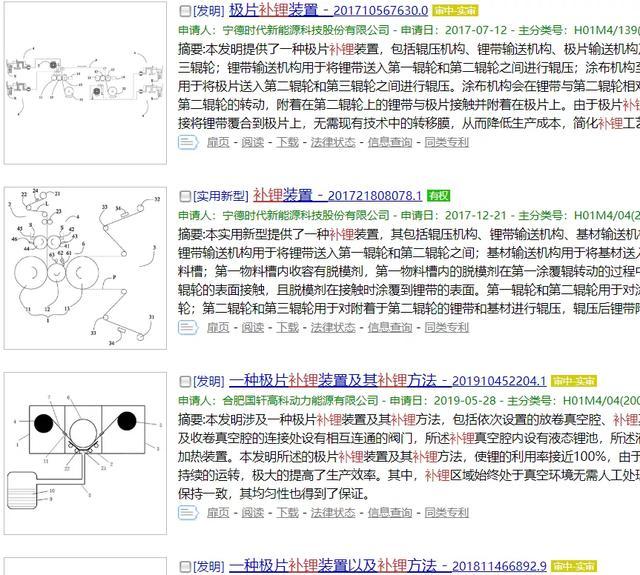Click the 审中-实审 status badge of 201710567630.0
Viewport: 640px width, 575px height.
click(x=456, y=11)
